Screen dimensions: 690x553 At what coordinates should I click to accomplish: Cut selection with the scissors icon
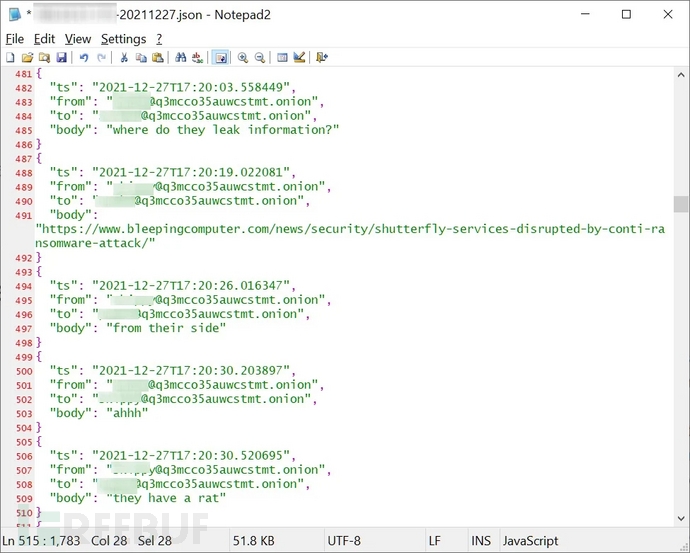click(x=124, y=58)
